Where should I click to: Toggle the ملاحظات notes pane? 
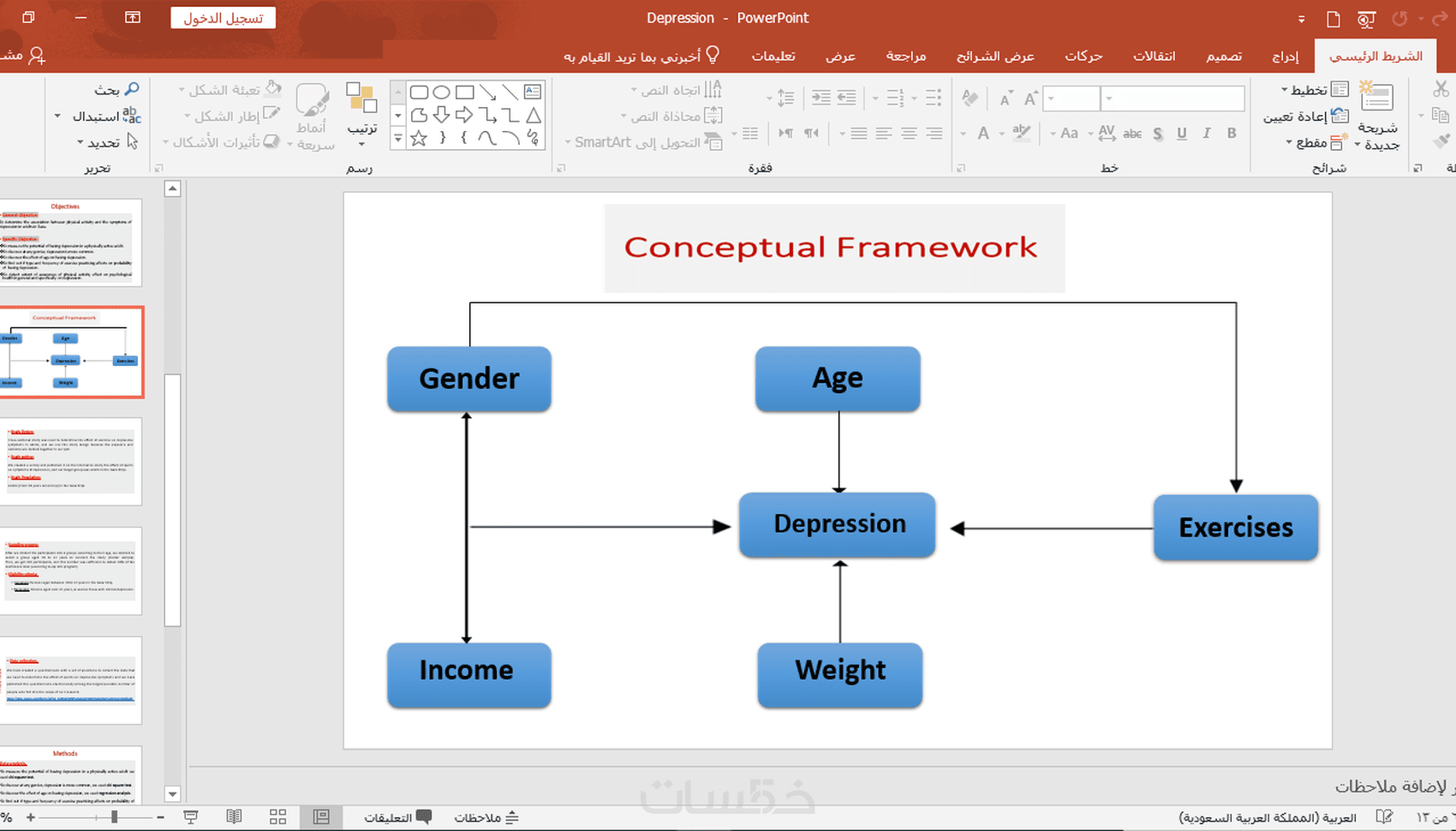pyautogui.click(x=486, y=817)
